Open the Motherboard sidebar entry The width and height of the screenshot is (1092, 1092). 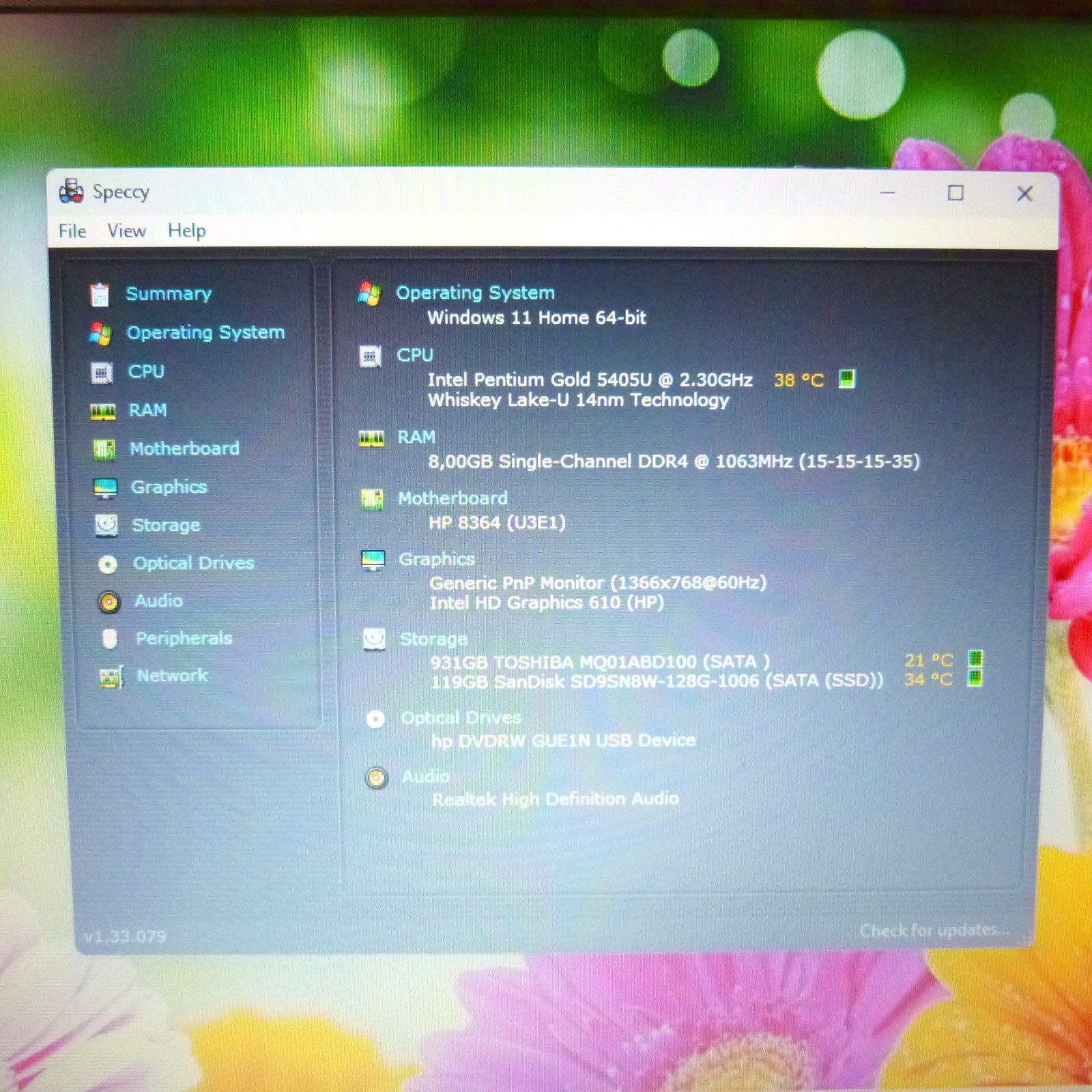tap(185, 448)
